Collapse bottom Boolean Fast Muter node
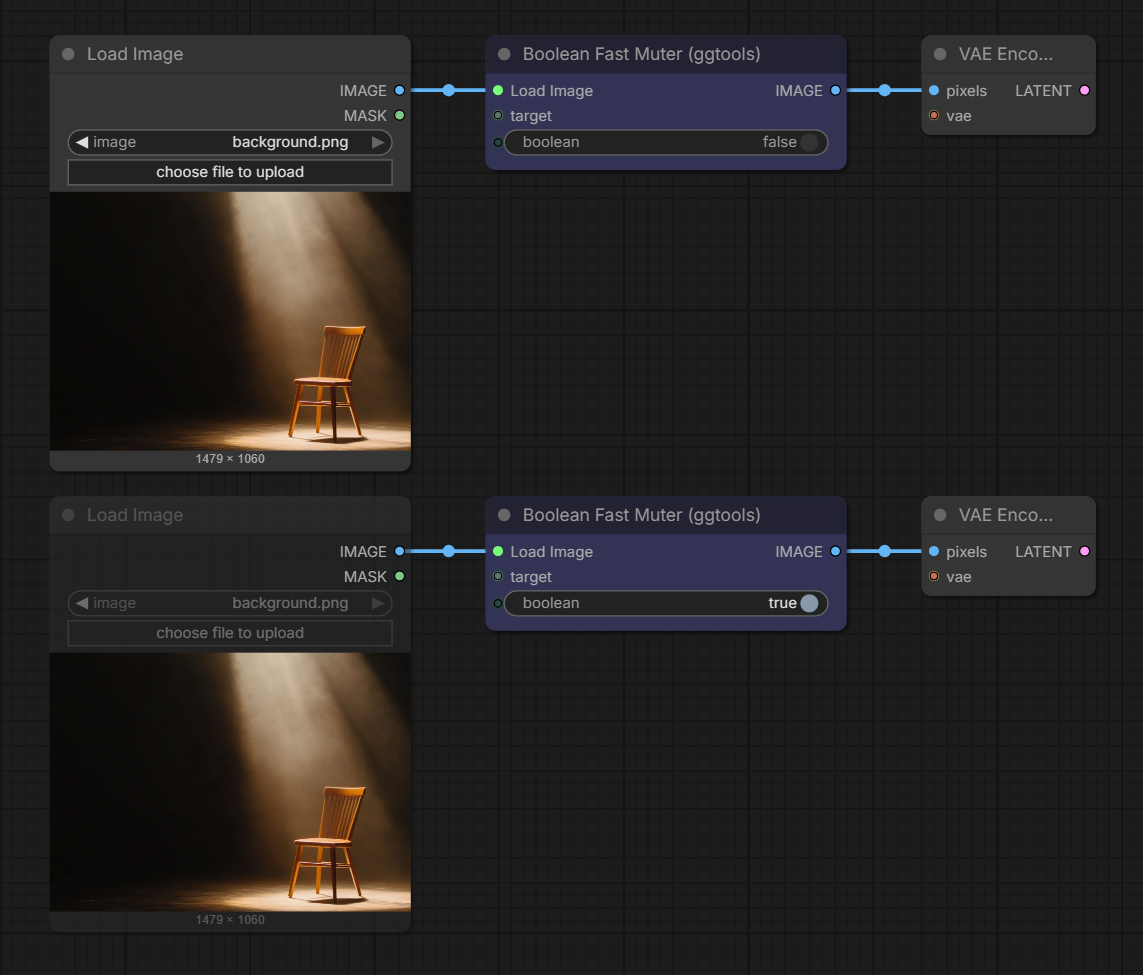 pos(504,515)
